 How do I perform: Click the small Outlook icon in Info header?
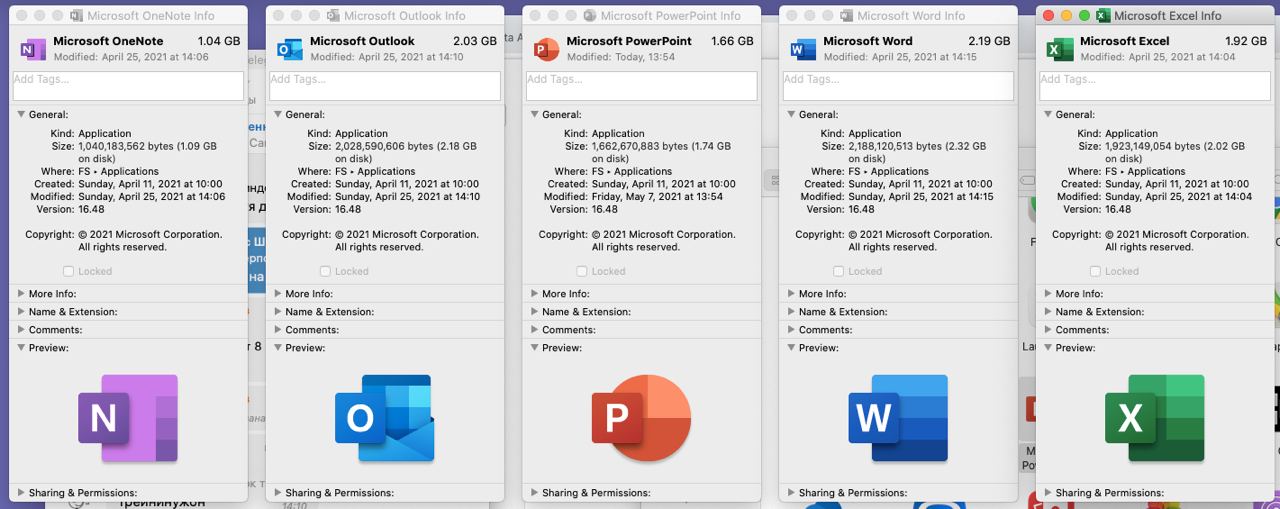290,49
